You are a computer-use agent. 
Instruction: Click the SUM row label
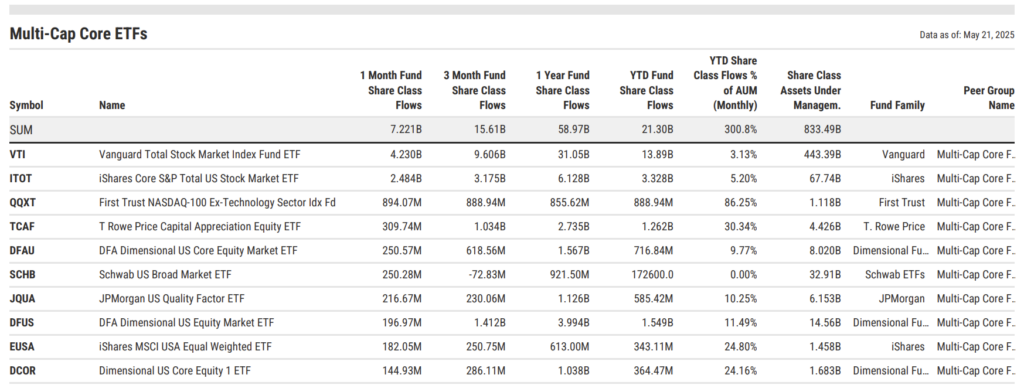point(21,130)
